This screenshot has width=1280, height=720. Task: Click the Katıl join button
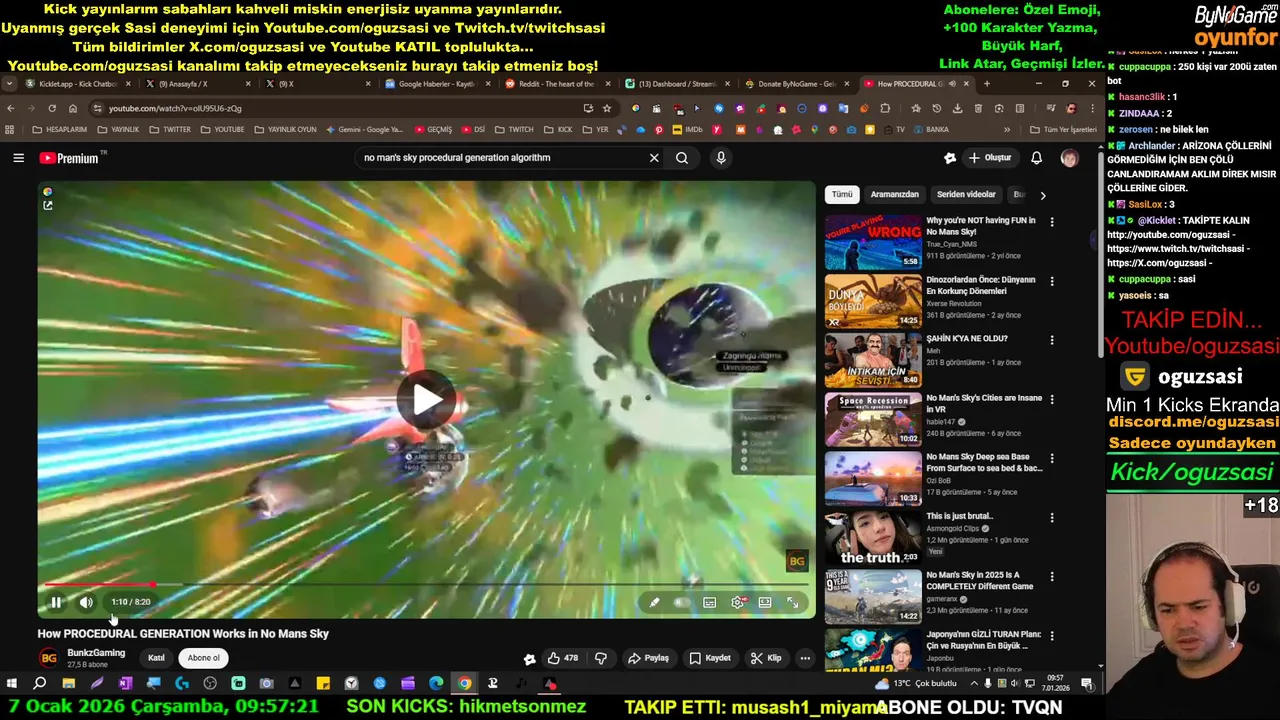coord(156,658)
